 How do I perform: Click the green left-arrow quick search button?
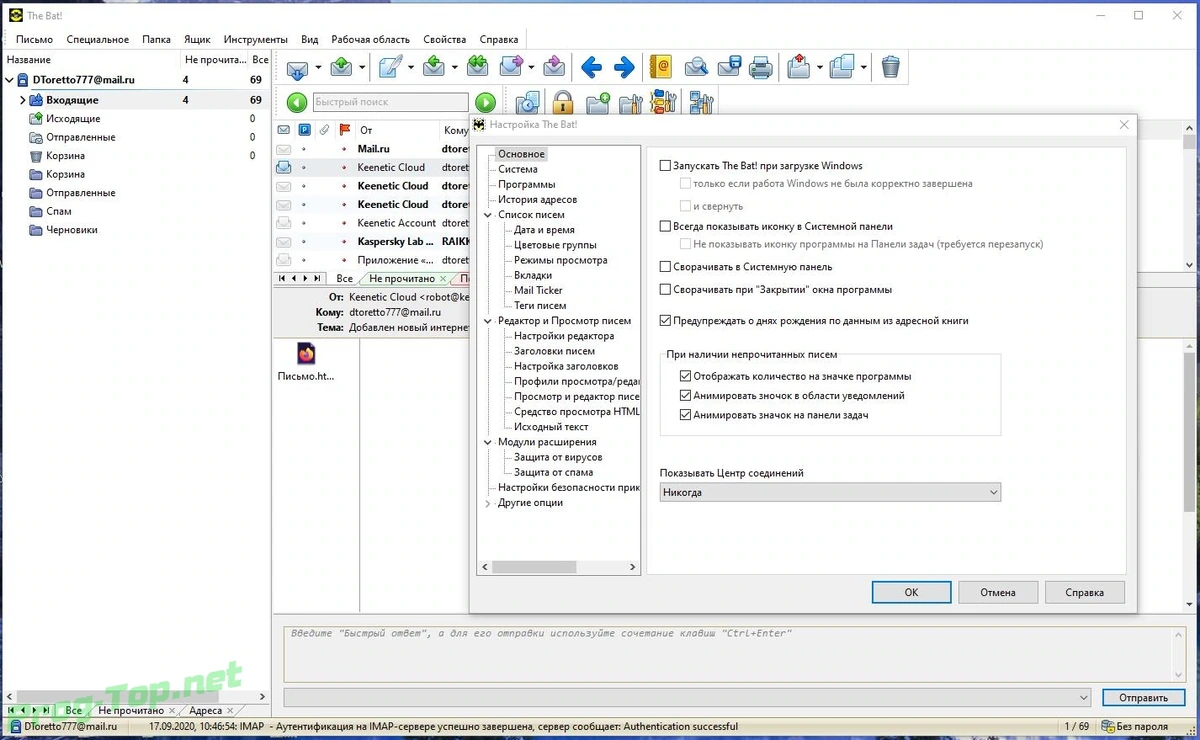click(x=297, y=102)
